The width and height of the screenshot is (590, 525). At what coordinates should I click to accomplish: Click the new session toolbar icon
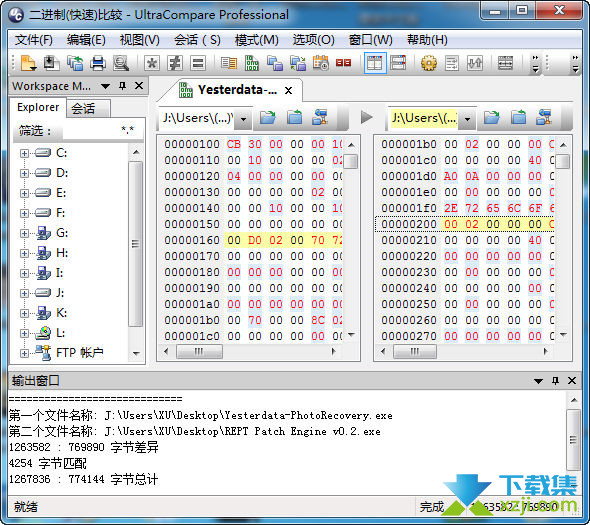29,63
